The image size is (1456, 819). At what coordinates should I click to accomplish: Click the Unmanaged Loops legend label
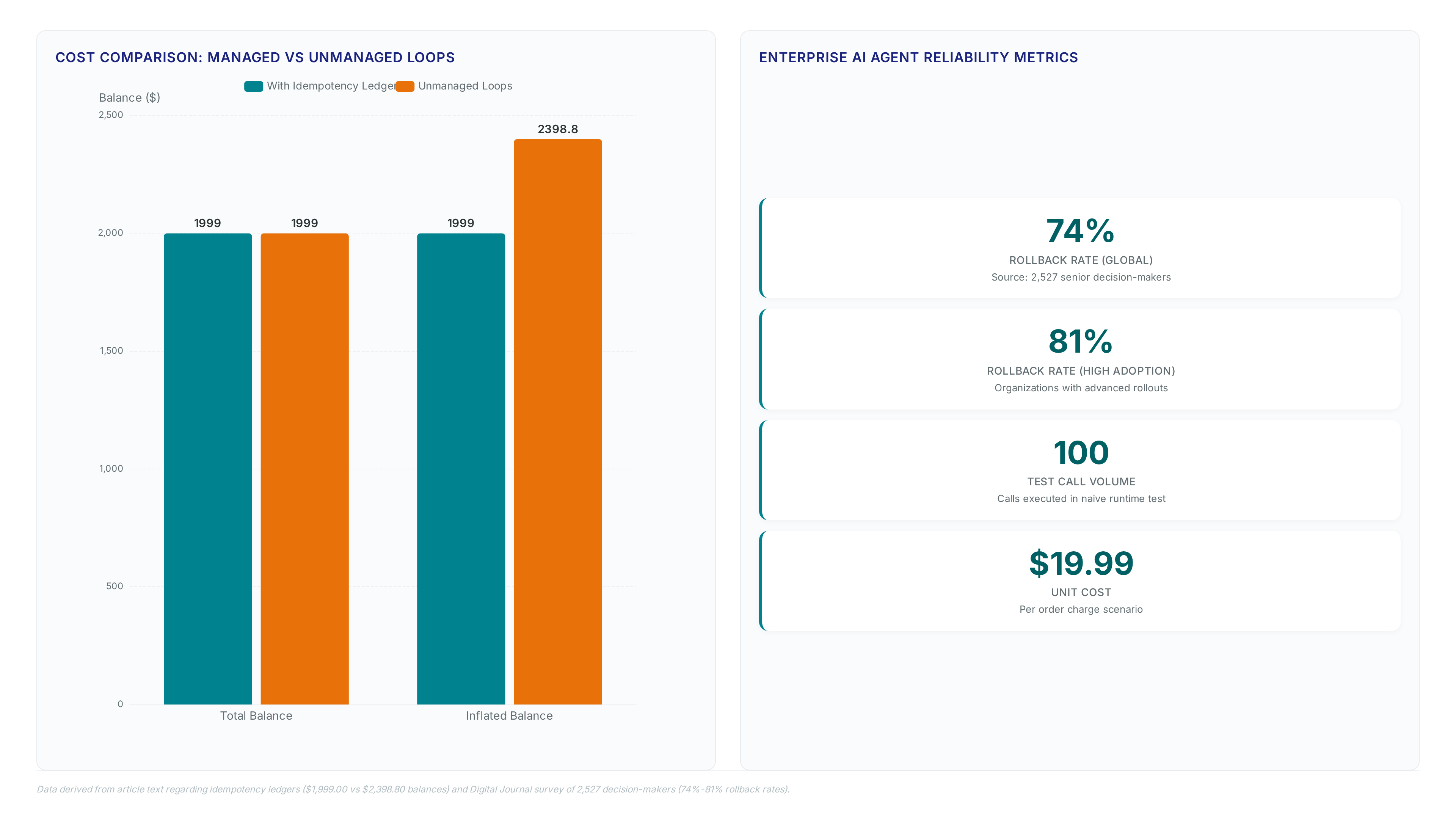[x=465, y=86]
